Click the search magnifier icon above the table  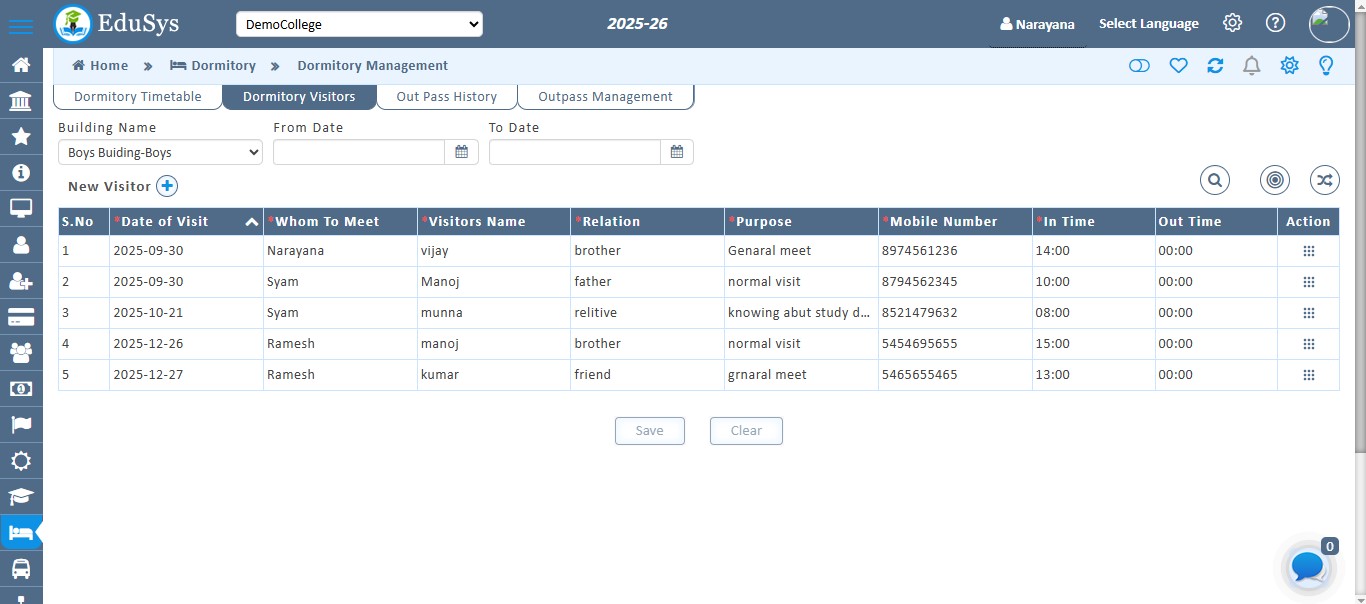[x=1214, y=180]
